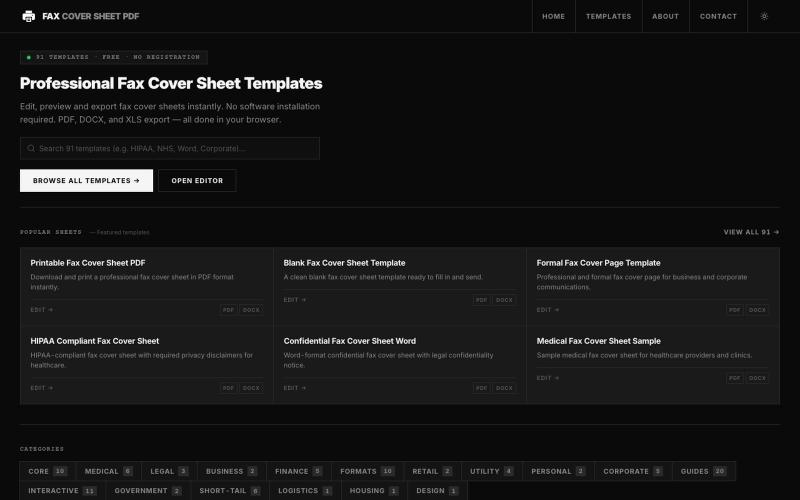Choose DOCX badge on Blank Fax Cover Sheet Template
Screen dimensions: 800x500
coord(504,300)
